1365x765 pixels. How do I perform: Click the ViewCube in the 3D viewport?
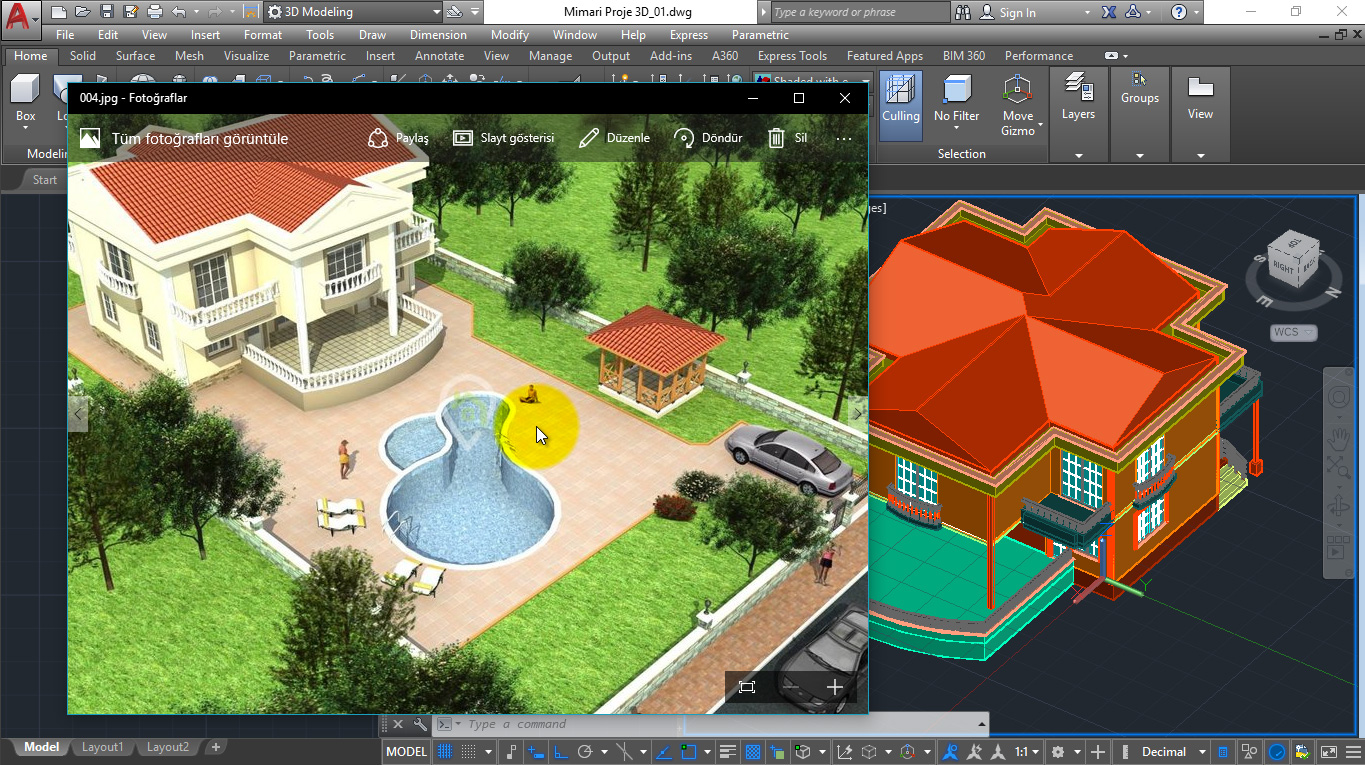point(1293,262)
